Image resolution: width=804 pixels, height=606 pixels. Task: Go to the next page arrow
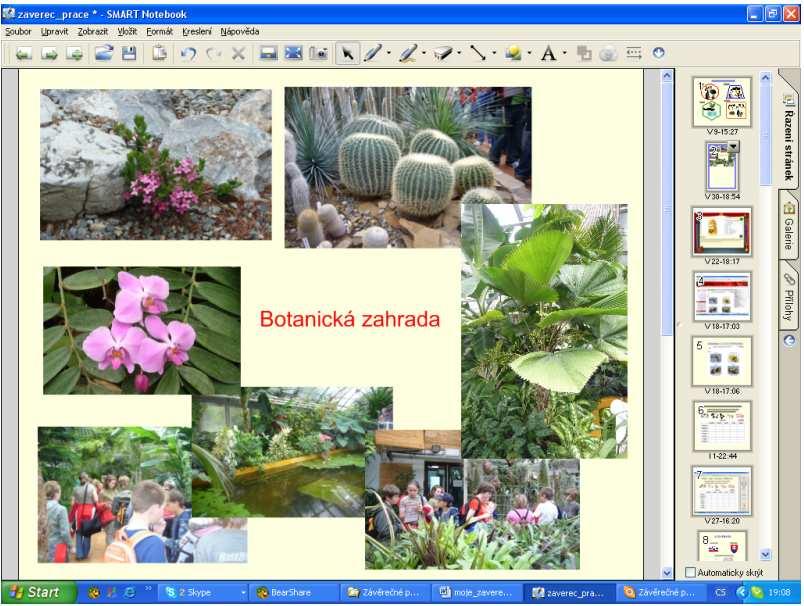pos(49,53)
